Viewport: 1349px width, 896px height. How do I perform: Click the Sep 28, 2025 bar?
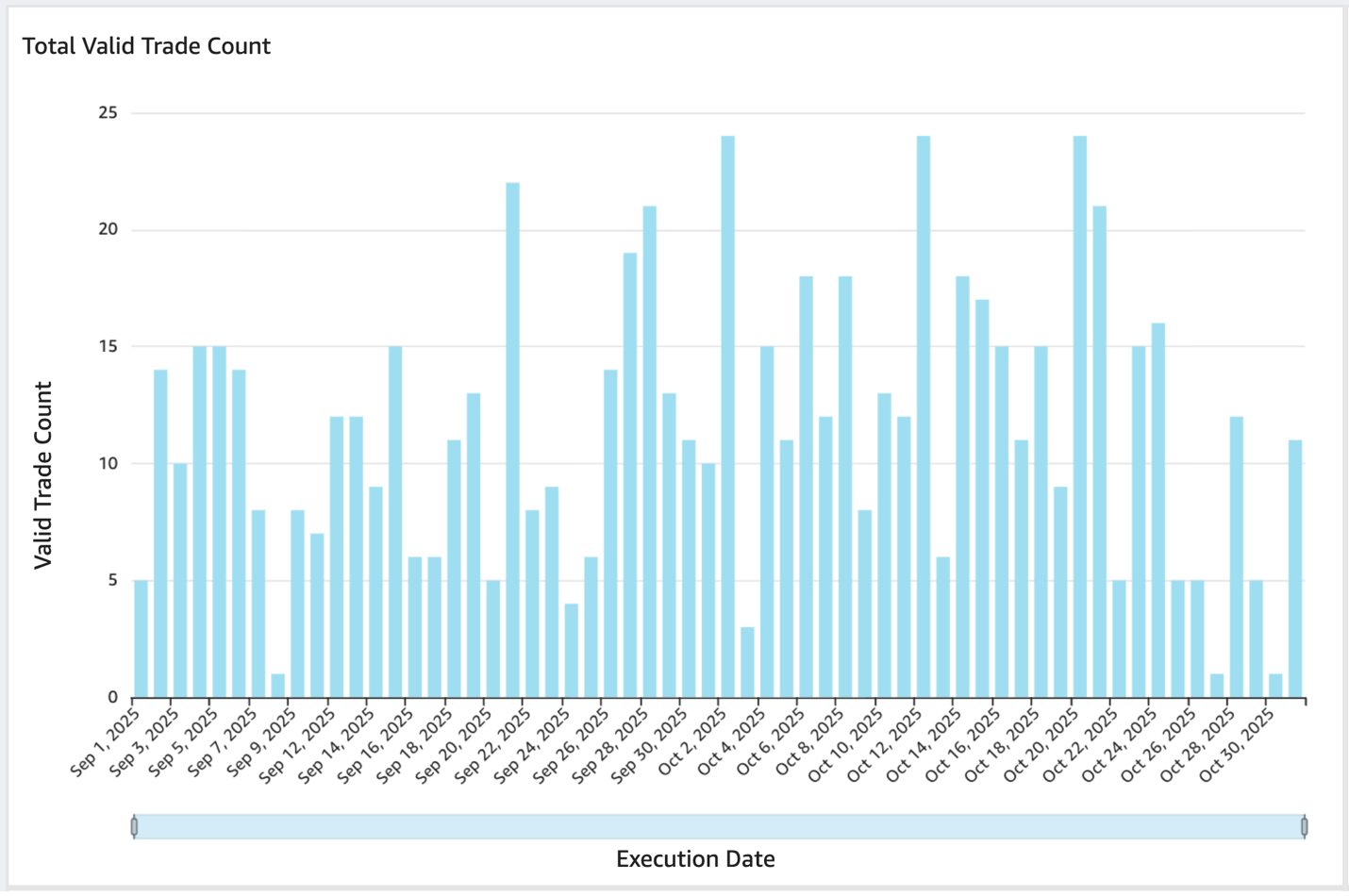(649, 452)
